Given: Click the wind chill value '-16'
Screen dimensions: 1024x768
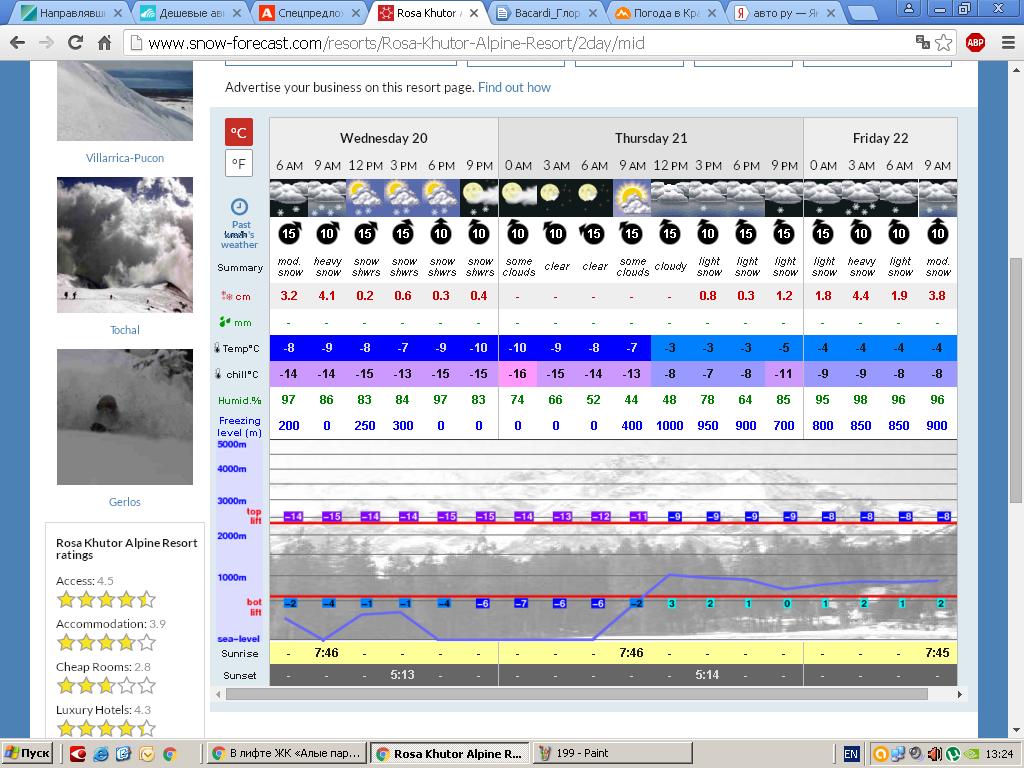Looking at the screenshot, I should click(517, 374).
